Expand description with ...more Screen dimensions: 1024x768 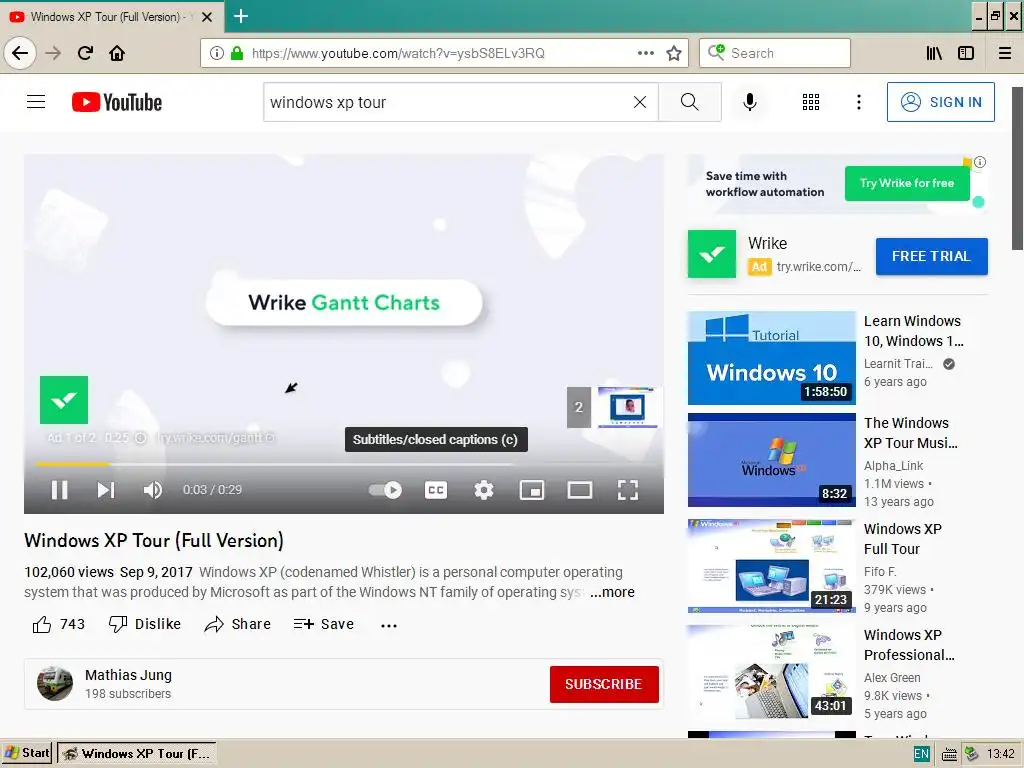click(613, 592)
